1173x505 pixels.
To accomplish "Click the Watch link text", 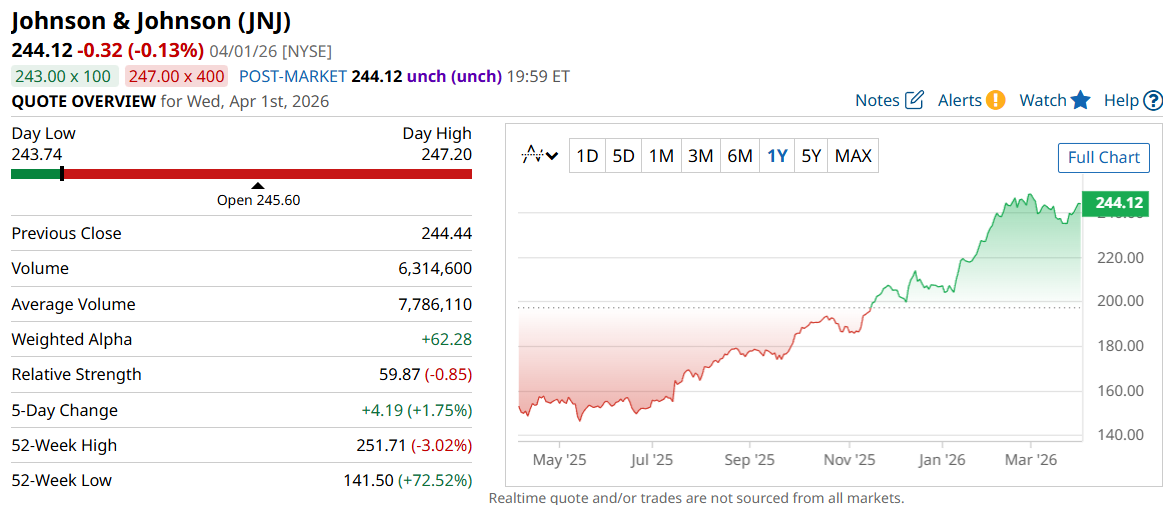I will coord(1043,100).
